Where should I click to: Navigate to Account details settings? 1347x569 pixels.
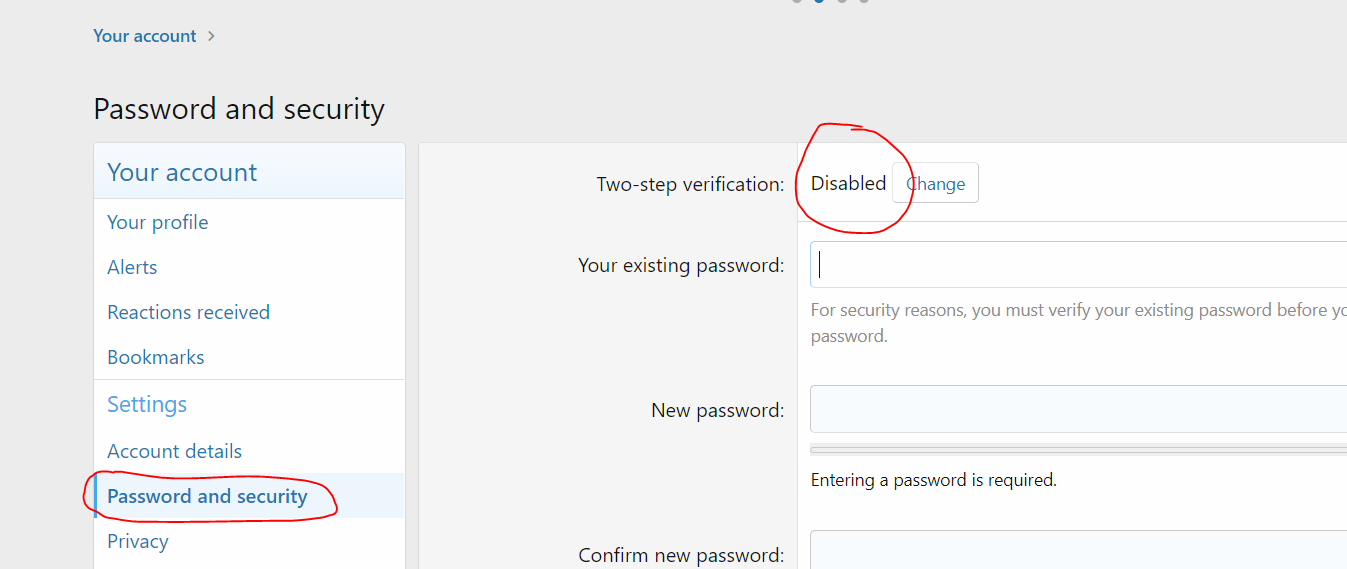[174, 451]
